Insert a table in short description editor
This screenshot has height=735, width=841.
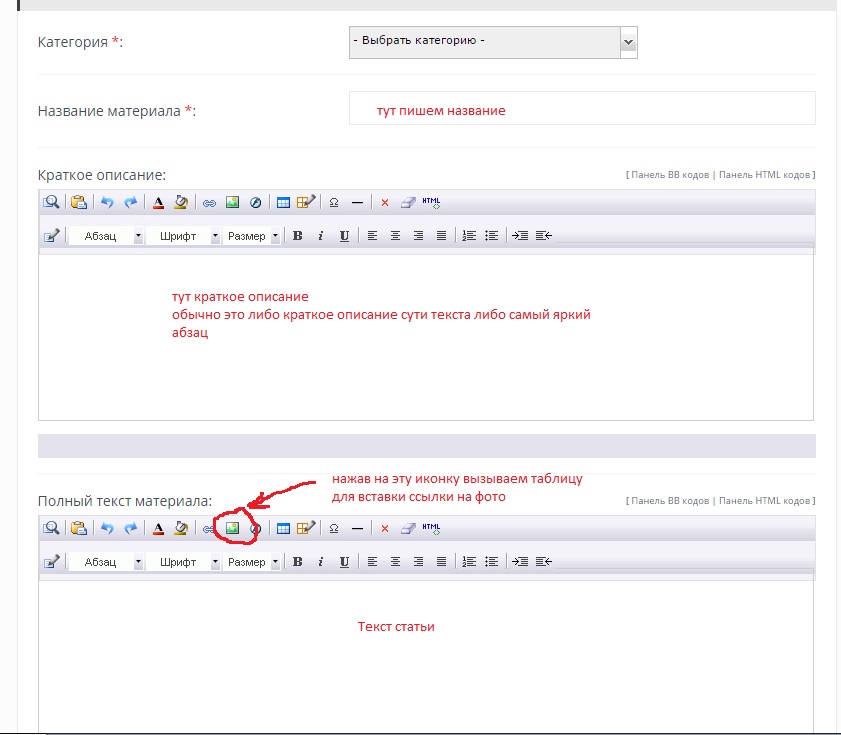click(x=283, y=202)
